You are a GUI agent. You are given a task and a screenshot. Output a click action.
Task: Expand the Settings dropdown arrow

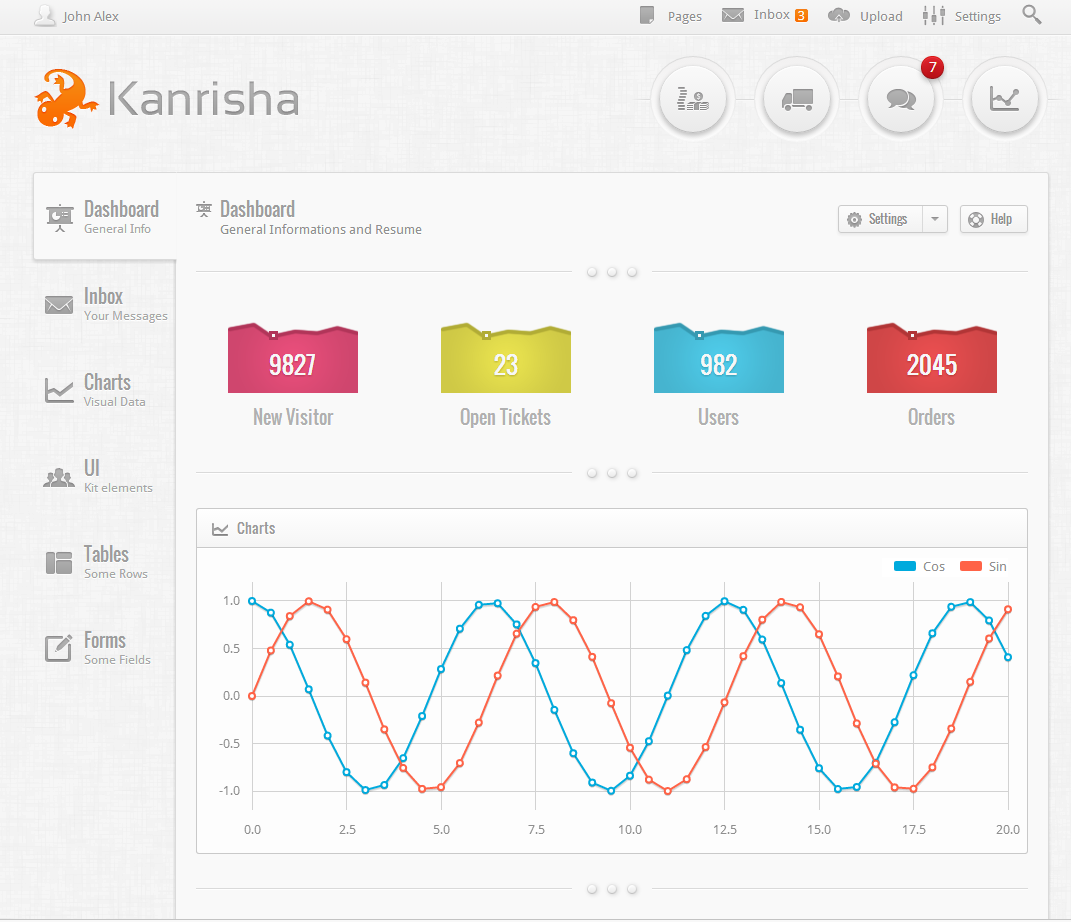coord(935,219)
